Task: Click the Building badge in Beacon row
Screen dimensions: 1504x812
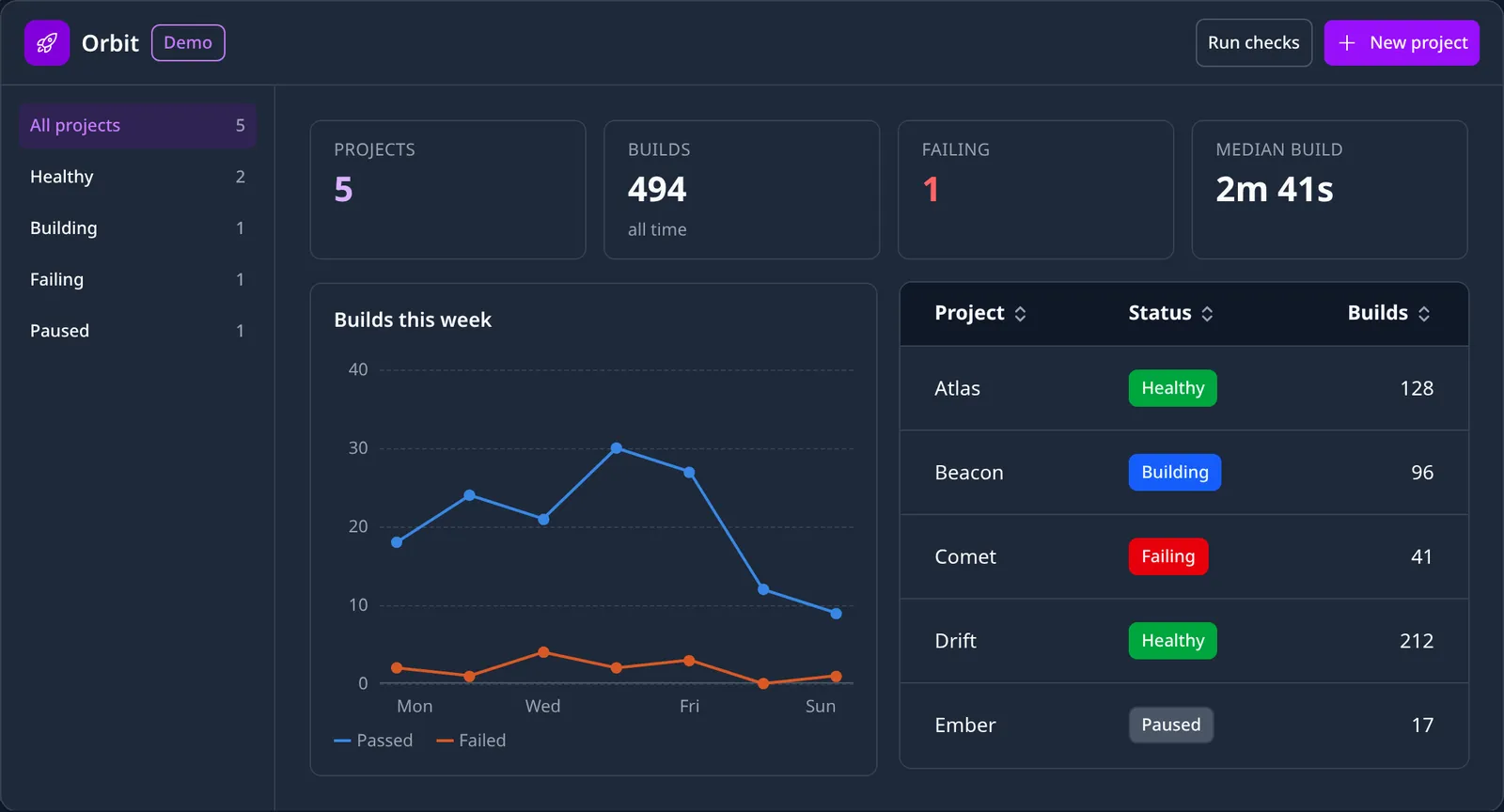Action: click(1175, 473)
